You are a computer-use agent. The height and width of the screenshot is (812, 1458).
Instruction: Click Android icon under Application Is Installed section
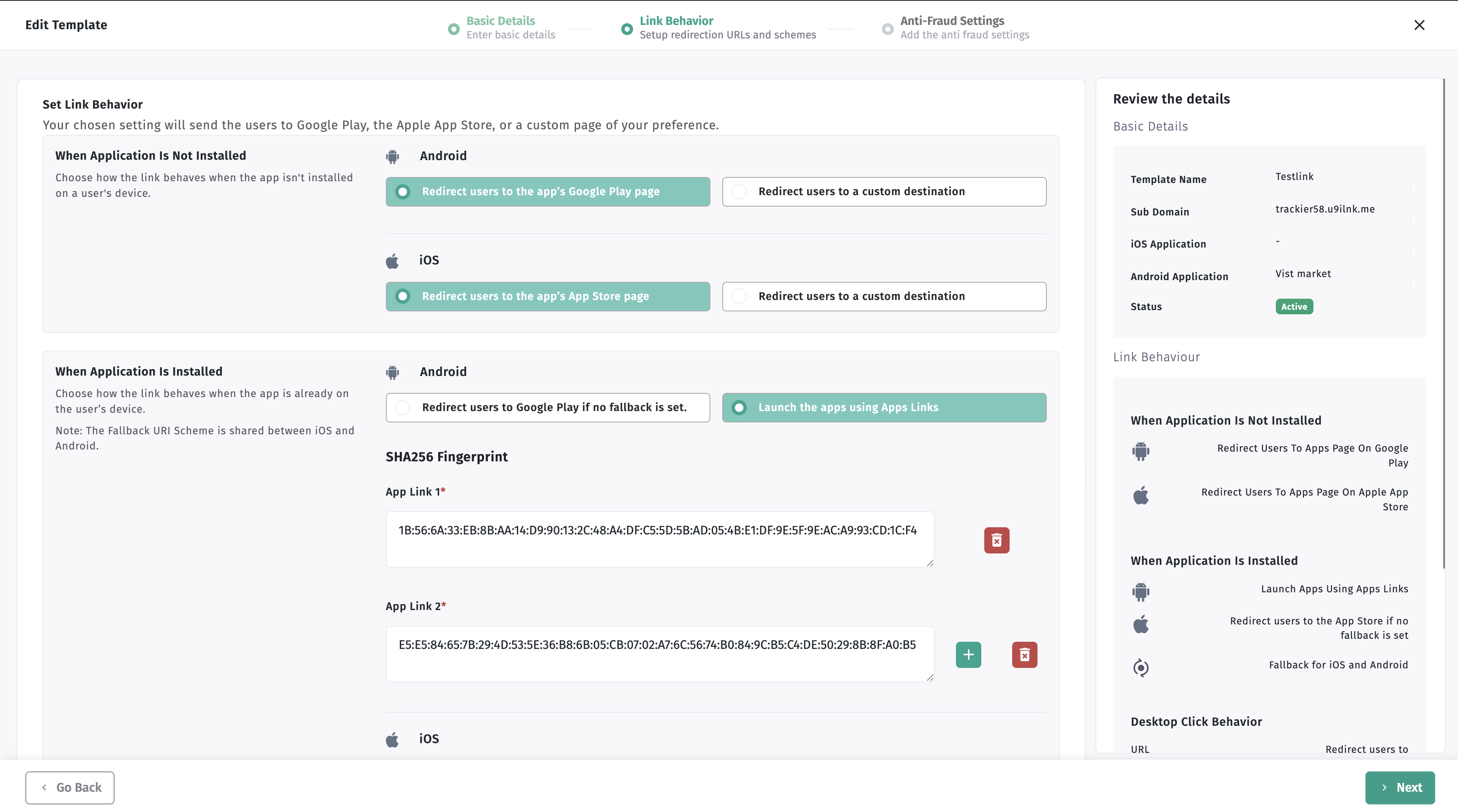pyautogui.click(x=392, y=372)
